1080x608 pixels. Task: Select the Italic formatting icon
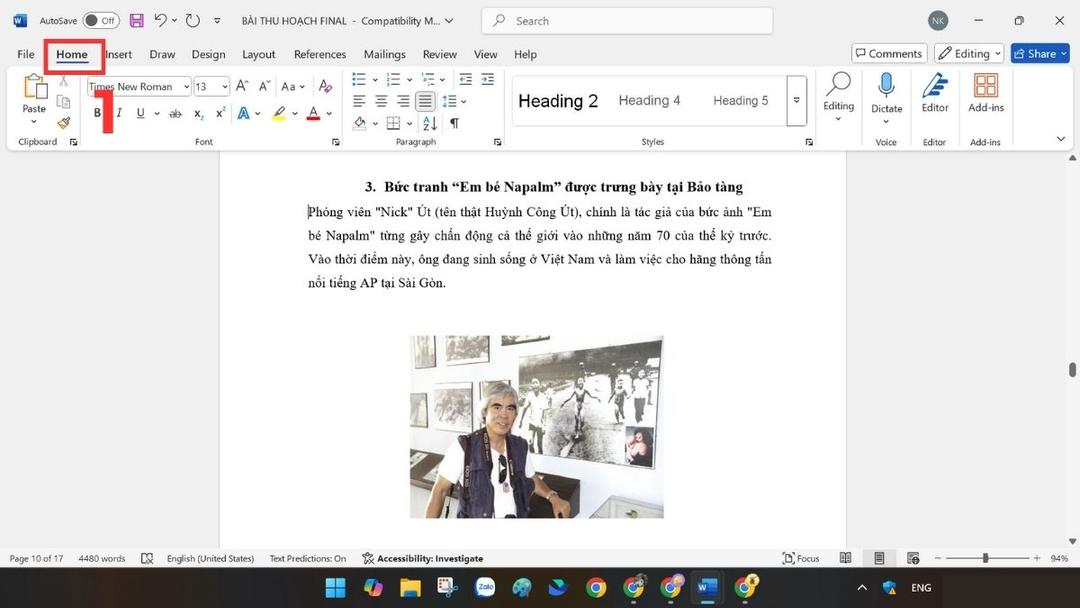click(119, 112)
